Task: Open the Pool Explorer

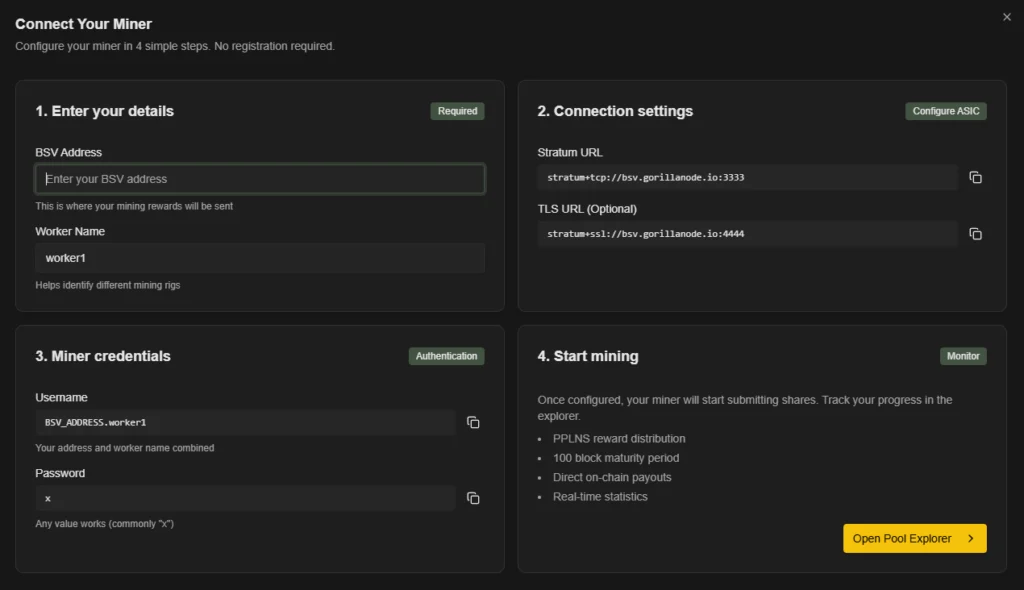Action: (905, 538)
